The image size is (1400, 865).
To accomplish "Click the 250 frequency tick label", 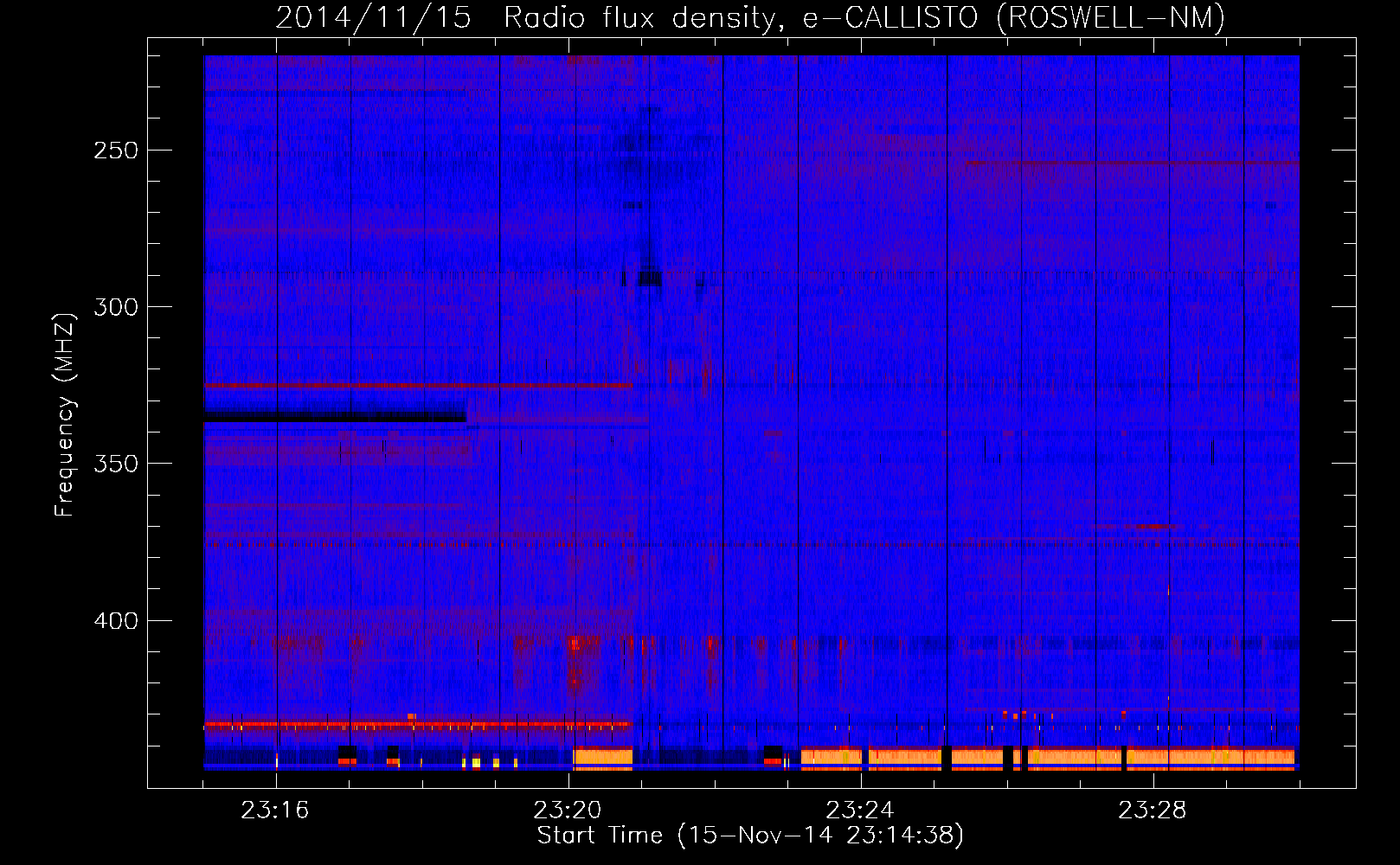I will (116, 151).
